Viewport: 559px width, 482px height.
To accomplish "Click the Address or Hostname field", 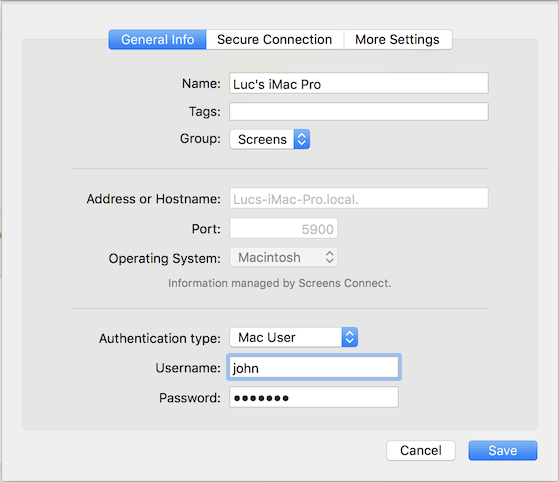I will pos(359,198).
